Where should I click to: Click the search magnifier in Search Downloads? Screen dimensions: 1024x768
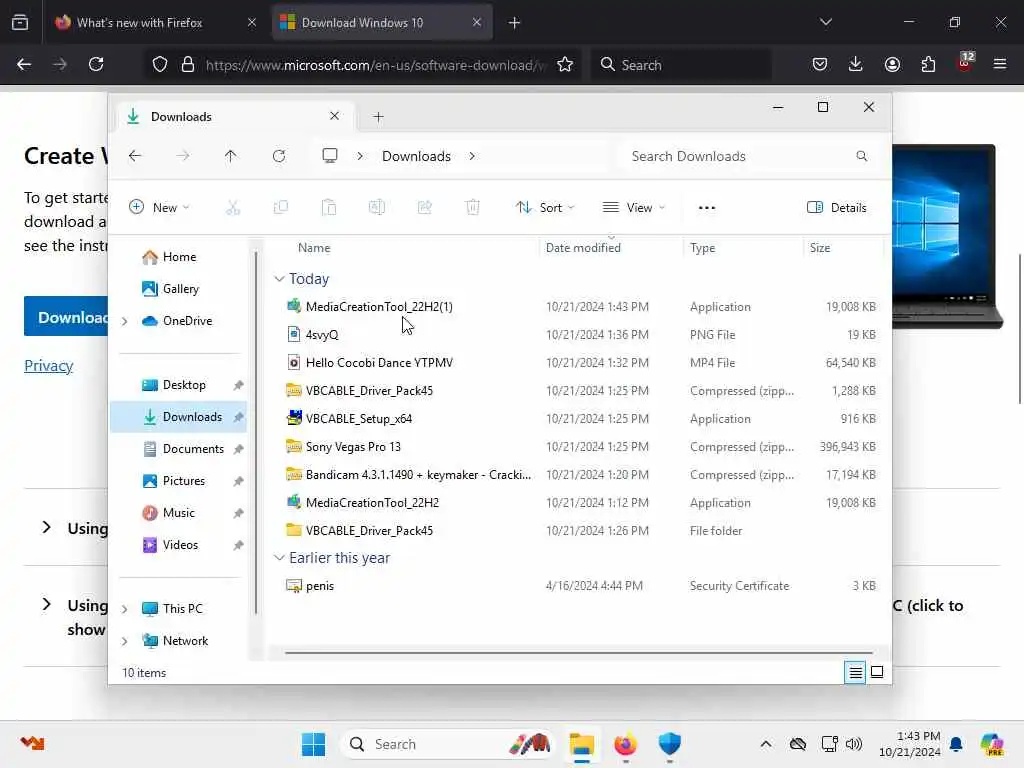(862, 156)
